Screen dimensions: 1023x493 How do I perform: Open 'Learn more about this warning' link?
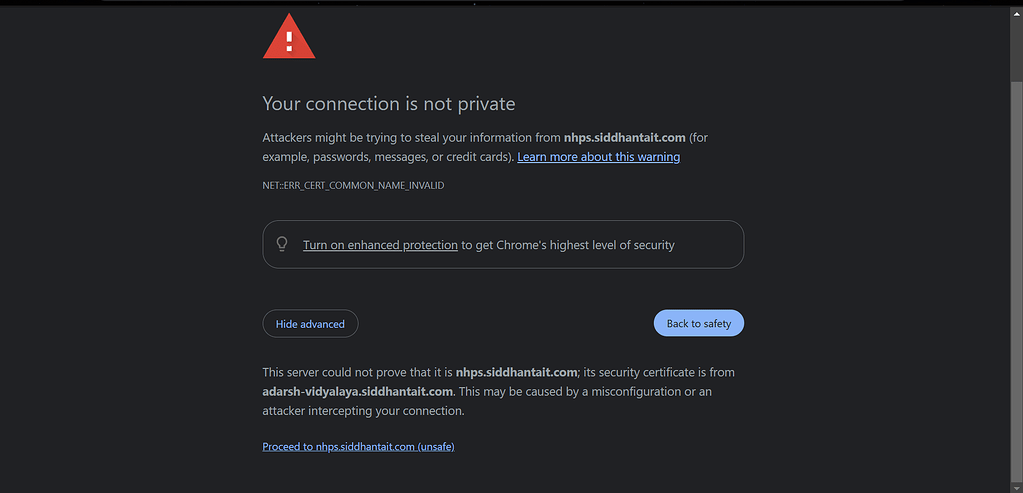[x=598, y=157]
